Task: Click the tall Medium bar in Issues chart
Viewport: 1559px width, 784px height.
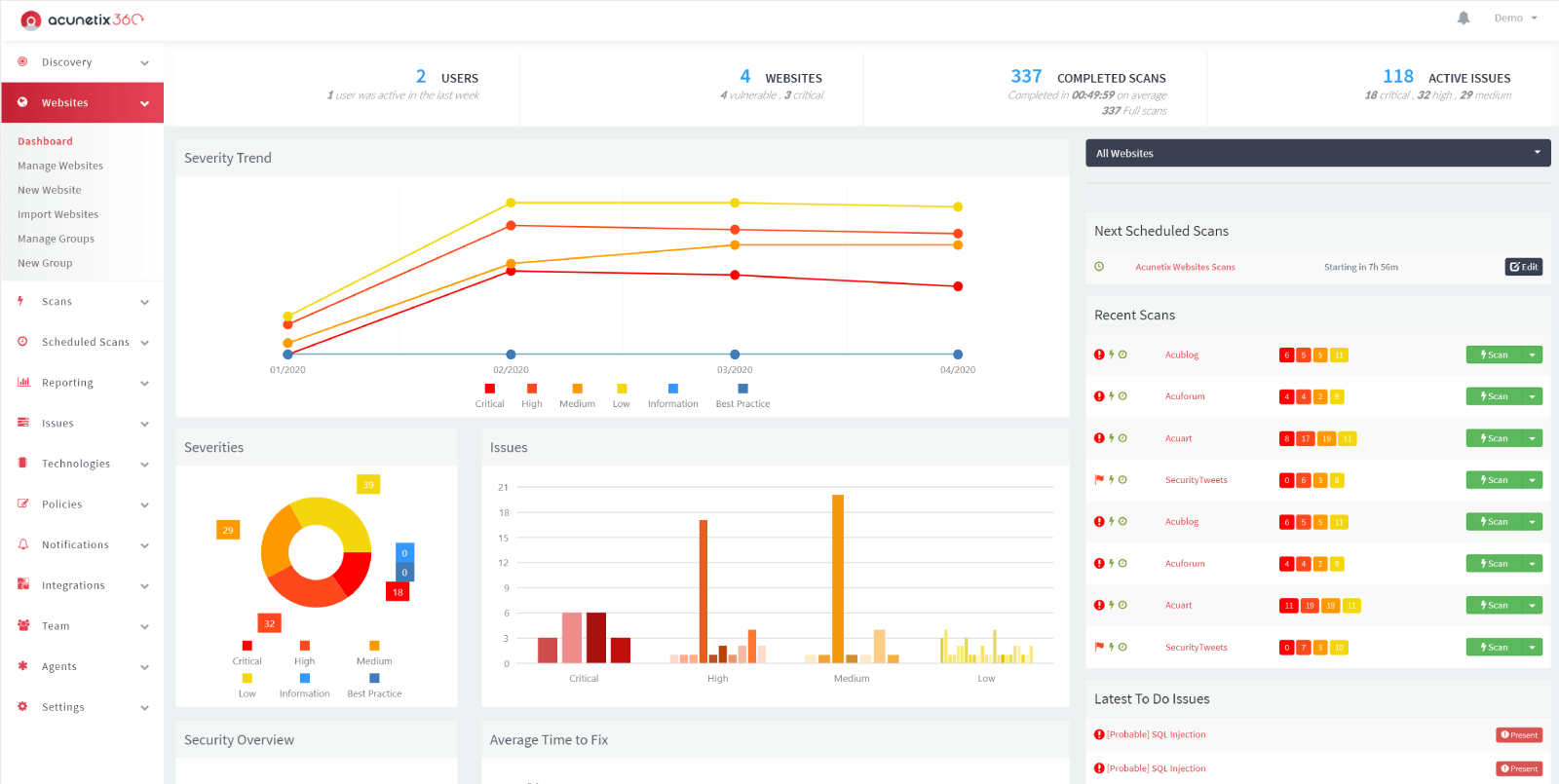Action: pyautogui.click(x=838, y=579)
